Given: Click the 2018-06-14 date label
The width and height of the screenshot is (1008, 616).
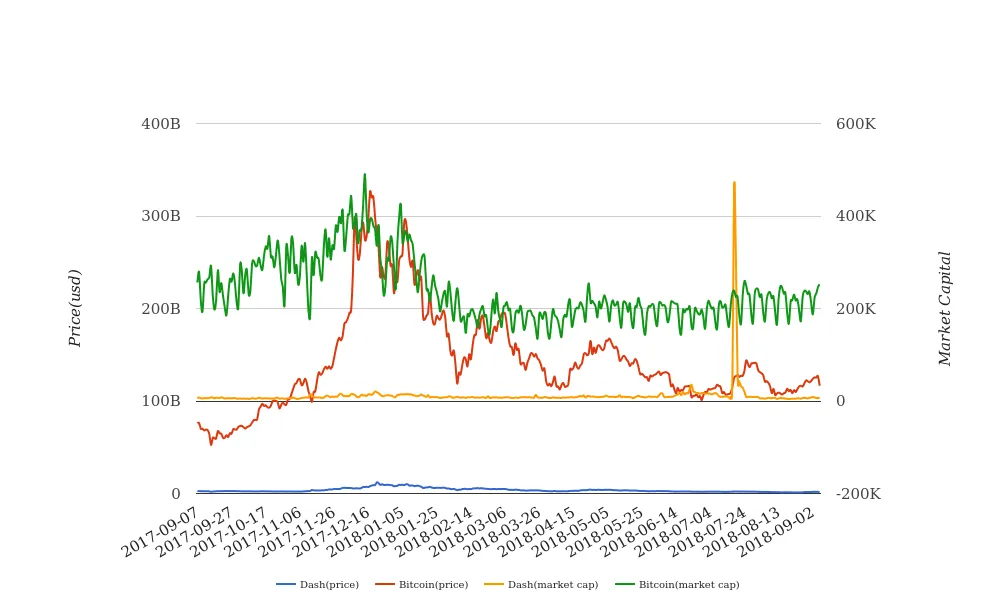Looking at the screenshot, I should [638, 532].
